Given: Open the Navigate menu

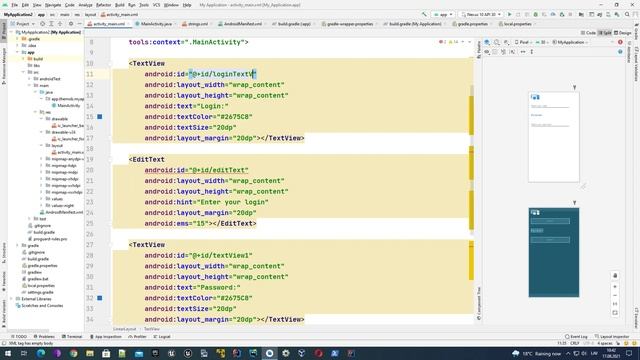Looking at the screenshot, I should [53, 5].
